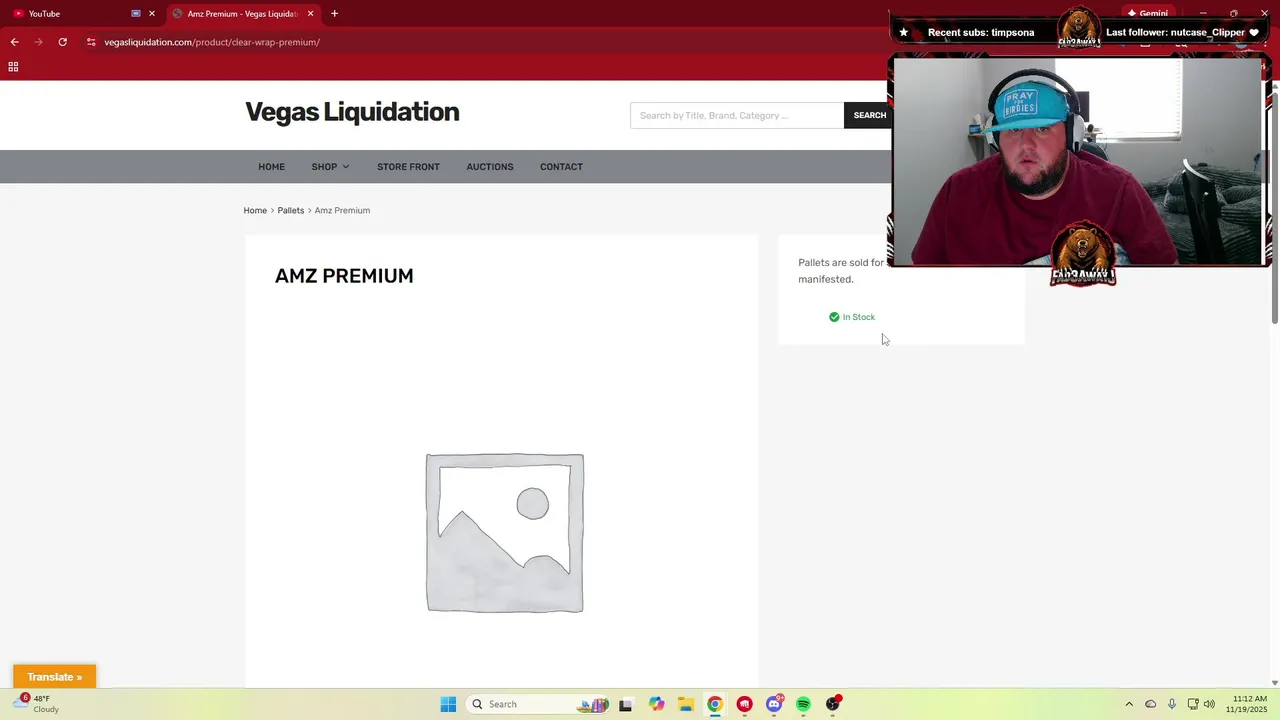Open Discord from the taskbar
1280x720 pixels.
point(774,704)
